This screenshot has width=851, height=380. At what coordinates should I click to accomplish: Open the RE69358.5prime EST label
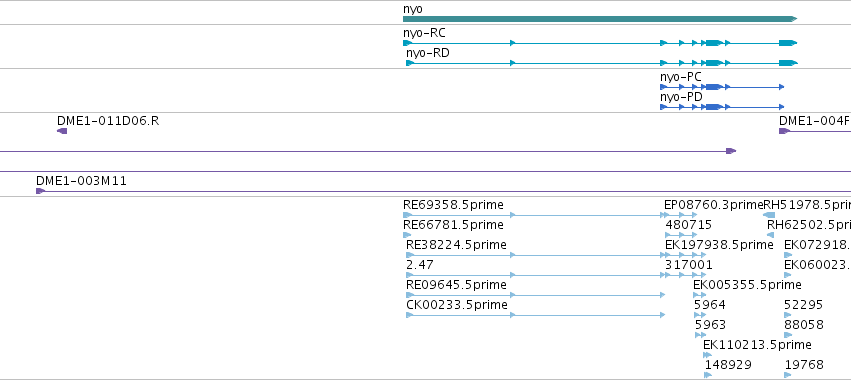[x=453, y=205]
